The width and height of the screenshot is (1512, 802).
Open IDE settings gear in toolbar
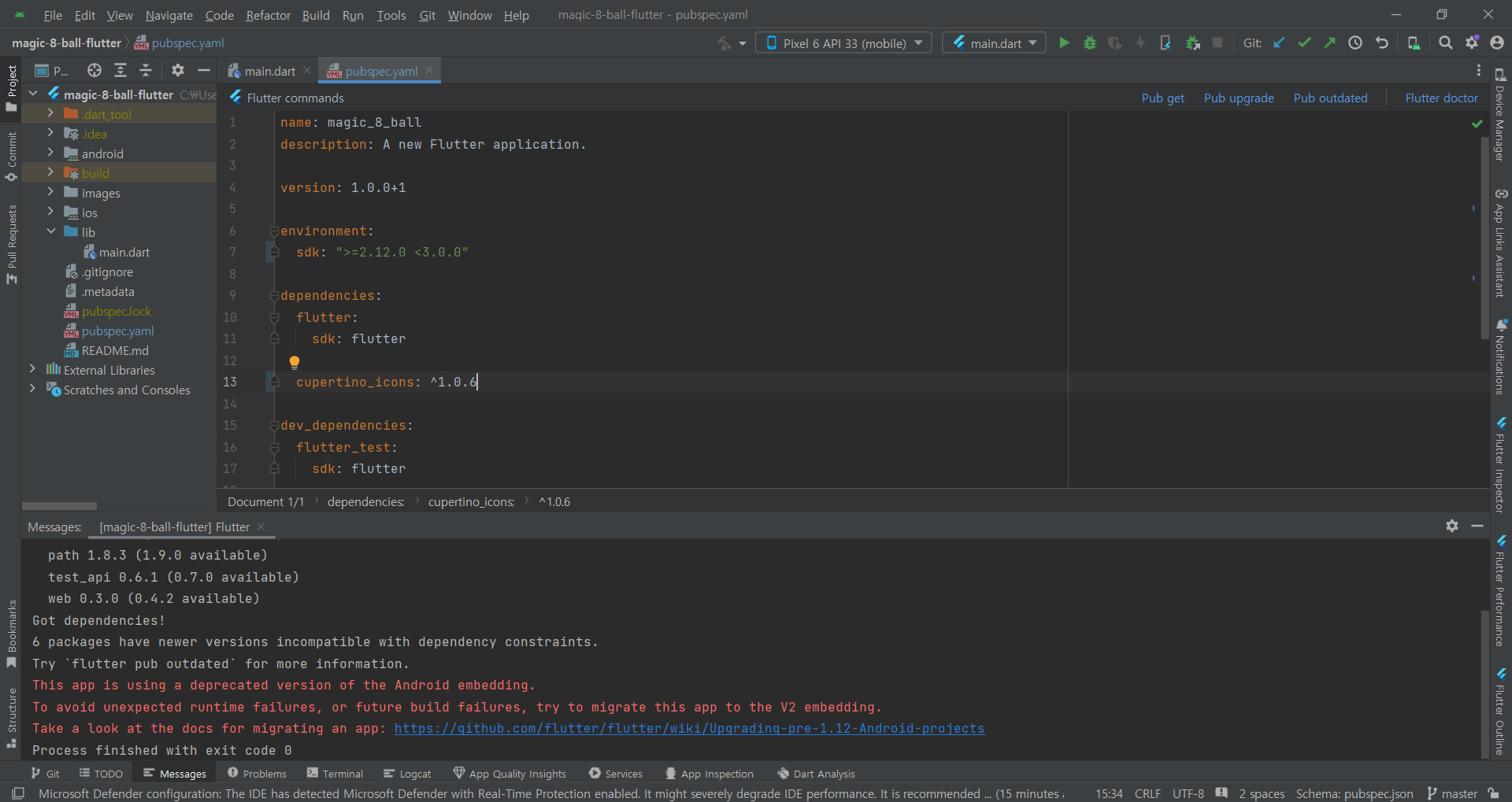pos(1472,43)
